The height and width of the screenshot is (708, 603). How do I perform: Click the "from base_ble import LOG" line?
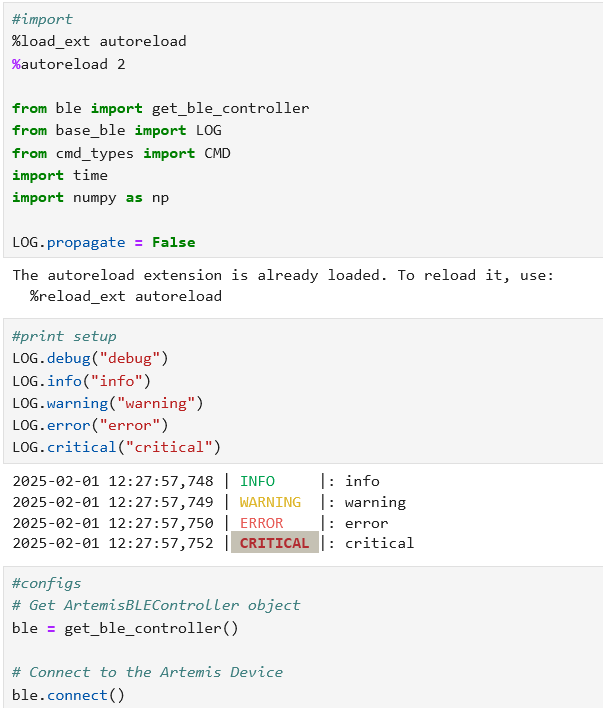[x=117, y=130]
